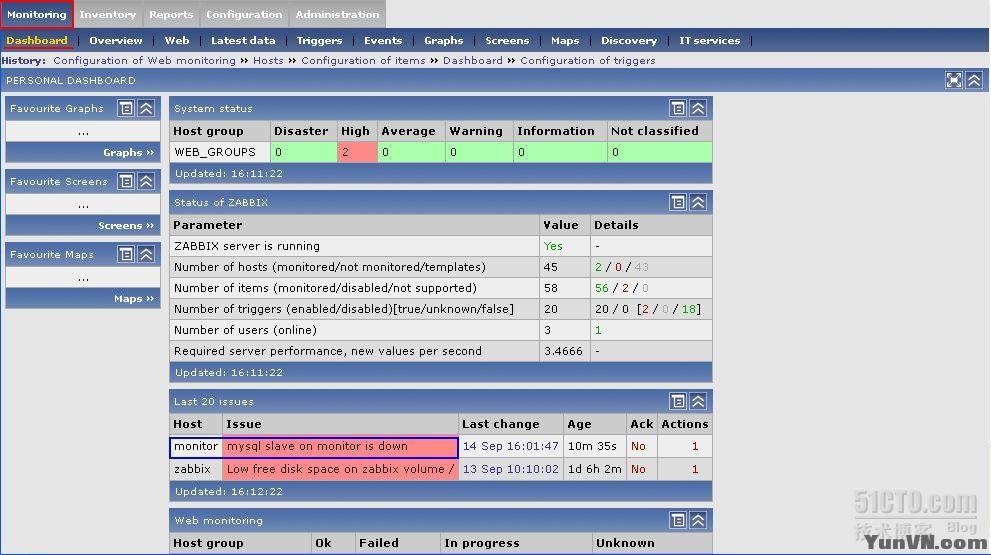991x555 pixels.
Task: Open the Configuration main tab
Action: pos(244,15)
